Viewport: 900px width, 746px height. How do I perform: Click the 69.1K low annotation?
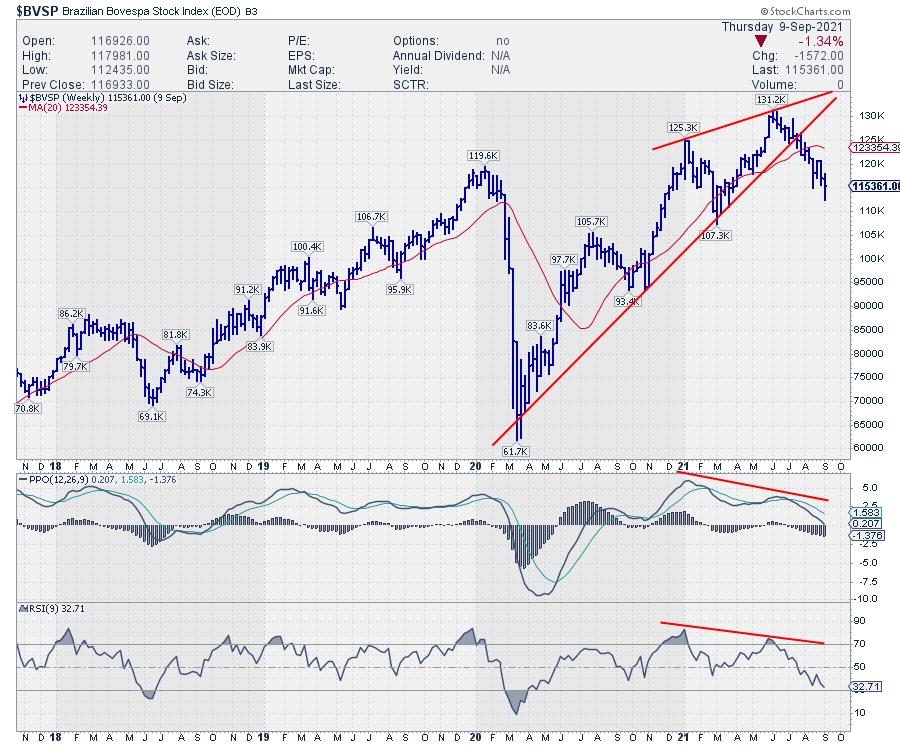click(151, 415)
